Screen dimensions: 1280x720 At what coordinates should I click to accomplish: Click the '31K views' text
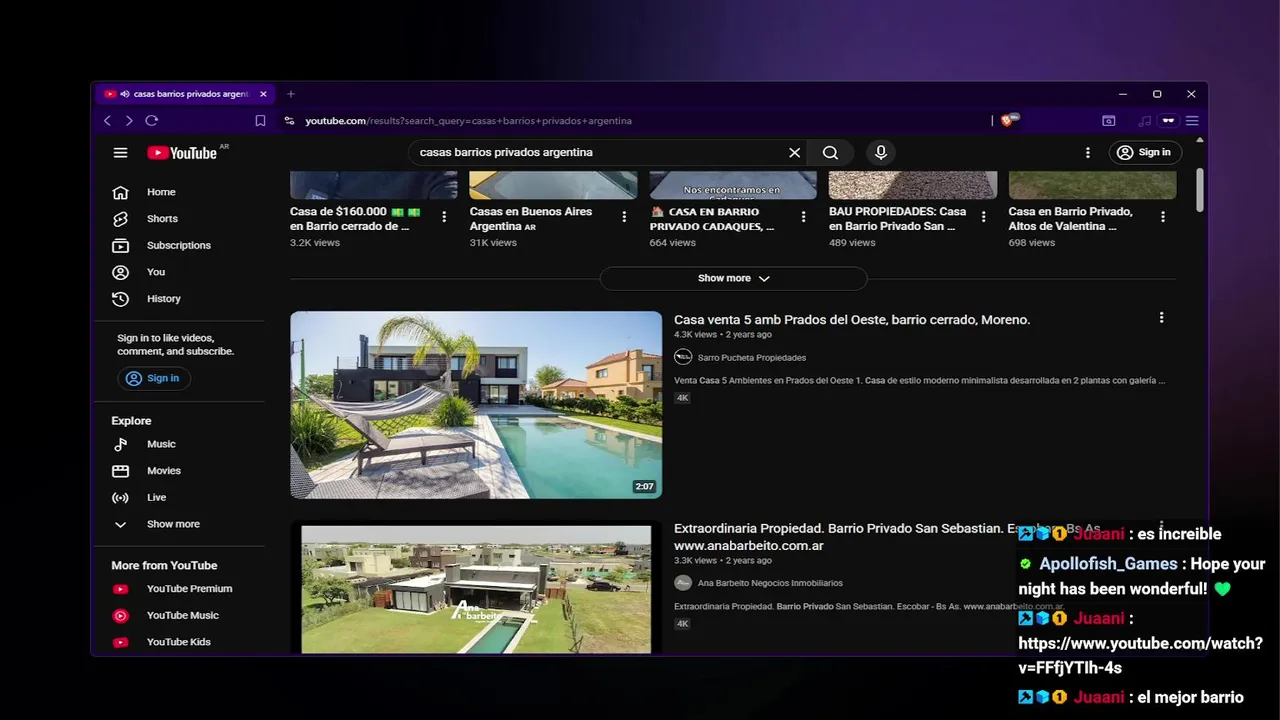[493, 243]
